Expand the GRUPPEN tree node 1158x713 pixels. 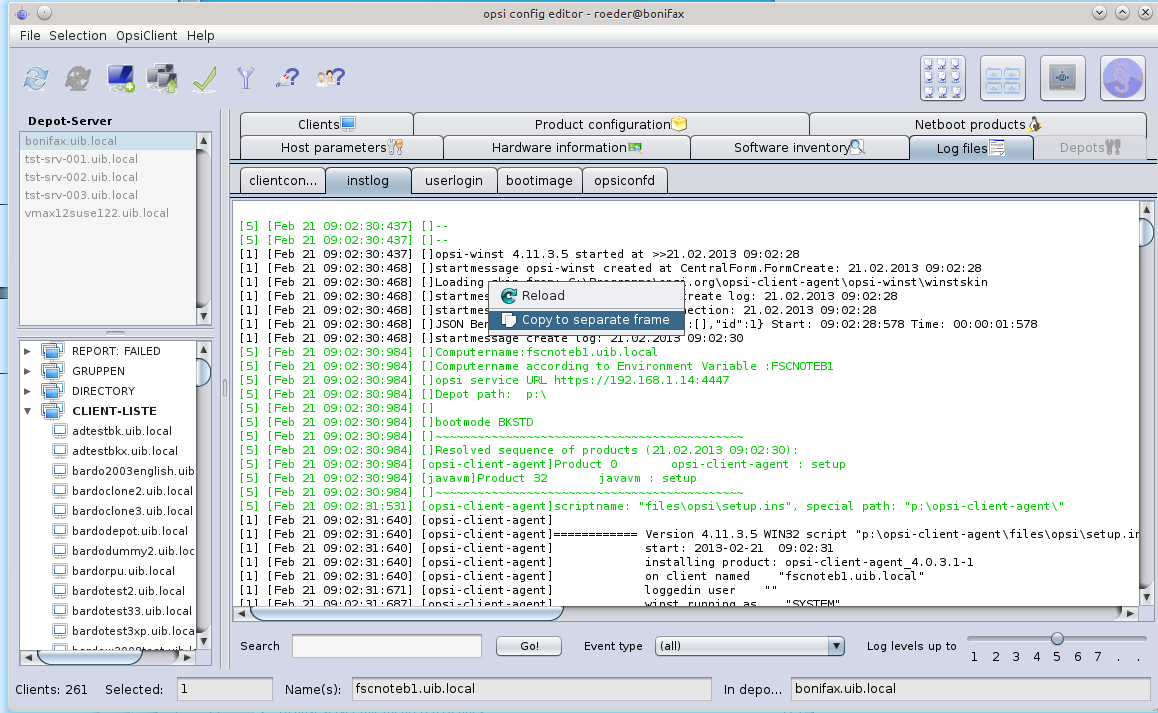tap(27, 371)
